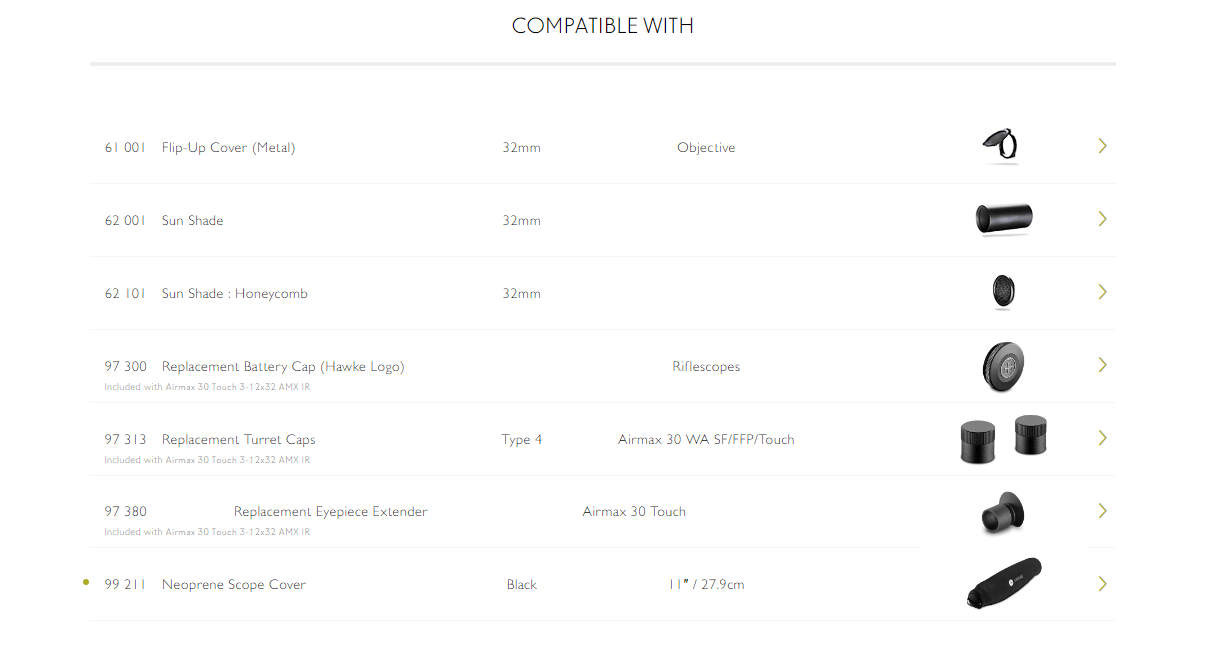Image resolution: width=1220 pixels, height=650 pixels.
Task: Click the Neoprene Scope Cover row arrow
Action: coord(1102,584)
